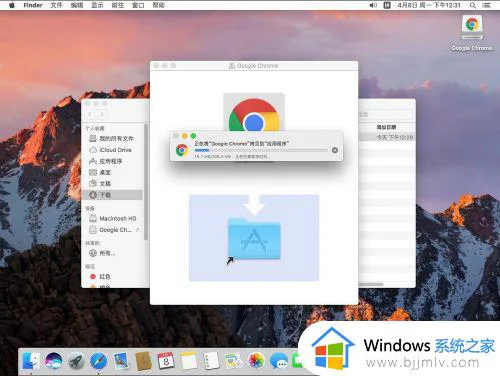Viewport: 500px width, 376px height.
Task: Open the Apple menu
Action: tap(12, 5)
